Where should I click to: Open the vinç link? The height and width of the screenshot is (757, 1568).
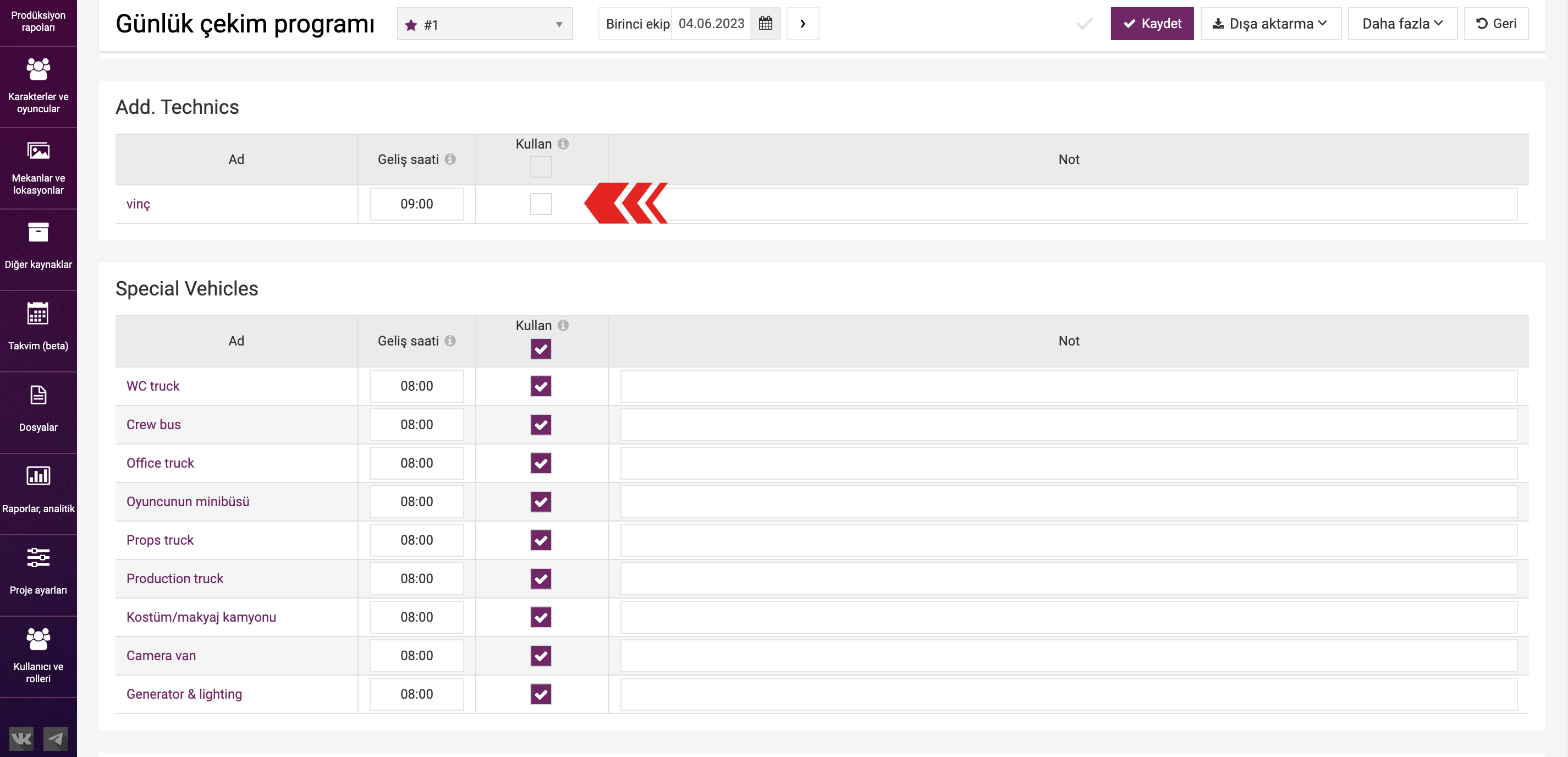pos(138,204)
